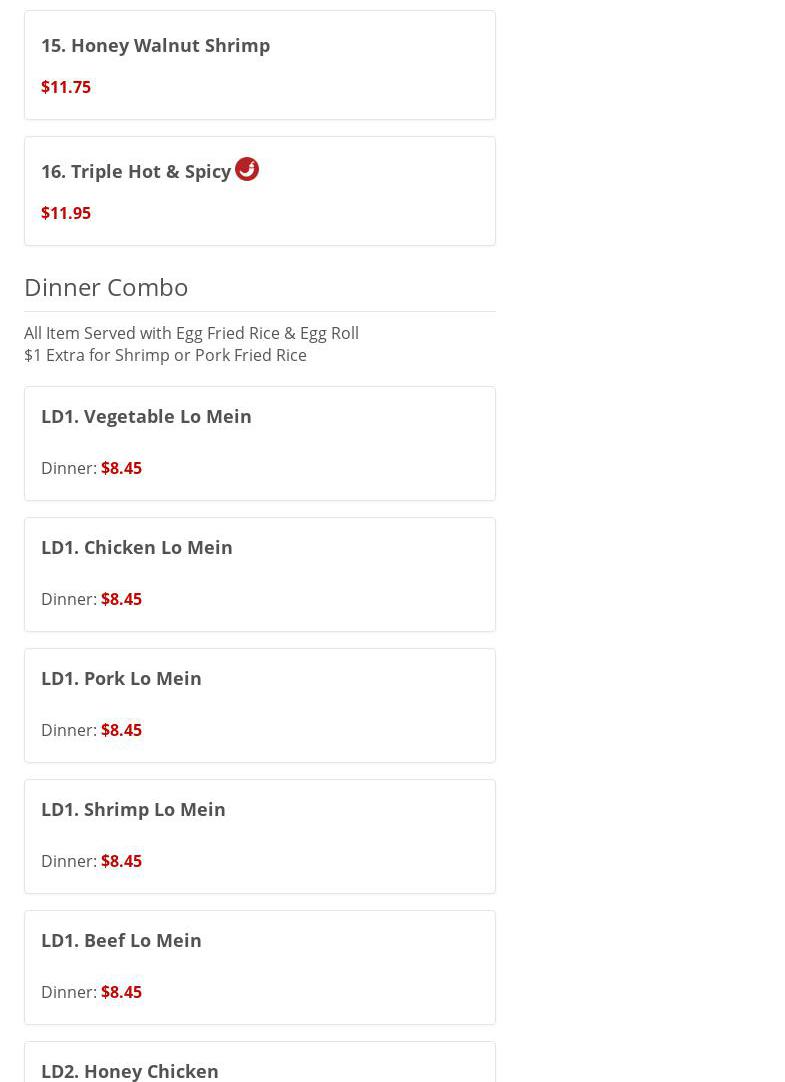Select LD1. Chicken Lo Mein

[137, 547]
